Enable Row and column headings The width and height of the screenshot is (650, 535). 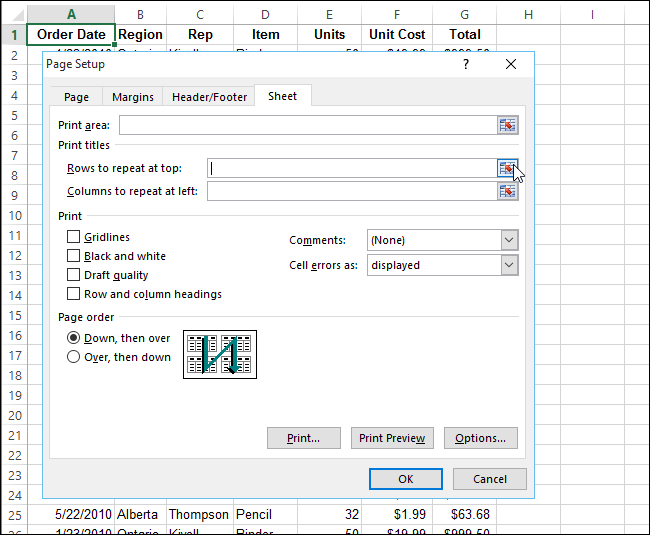73,294
